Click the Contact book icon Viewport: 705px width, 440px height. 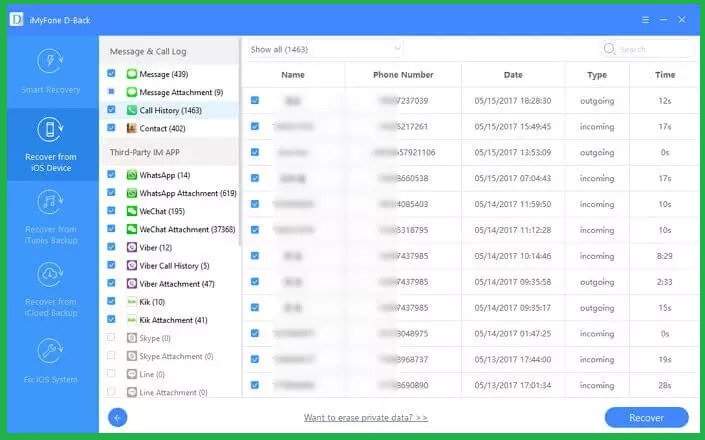(132, 129)
